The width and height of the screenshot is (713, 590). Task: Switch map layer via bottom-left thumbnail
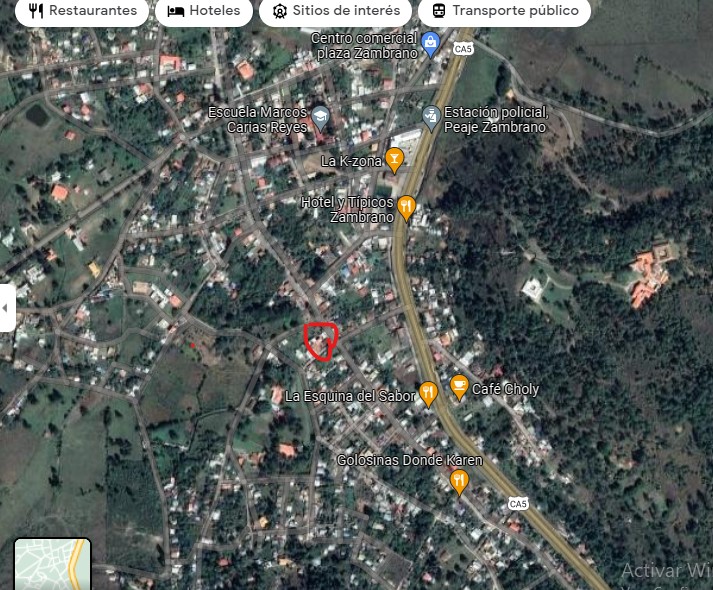[x=52, y=565]
